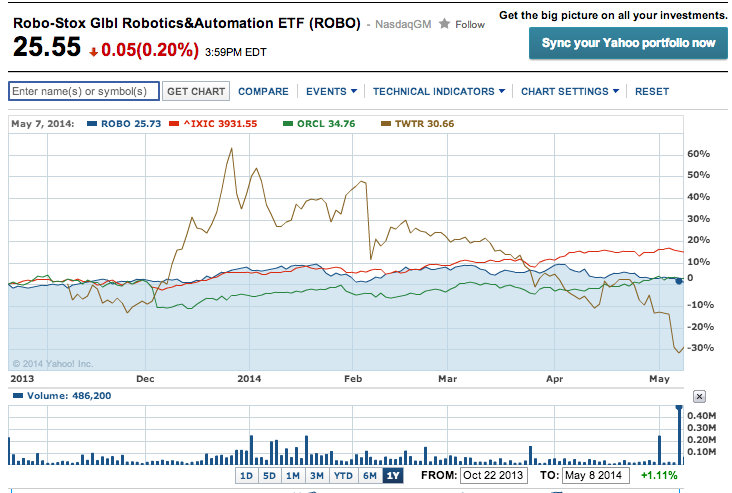Screen dimensions: 732x493
Task: Click the May 7, 2014 date label
Action: coord(42,124)
